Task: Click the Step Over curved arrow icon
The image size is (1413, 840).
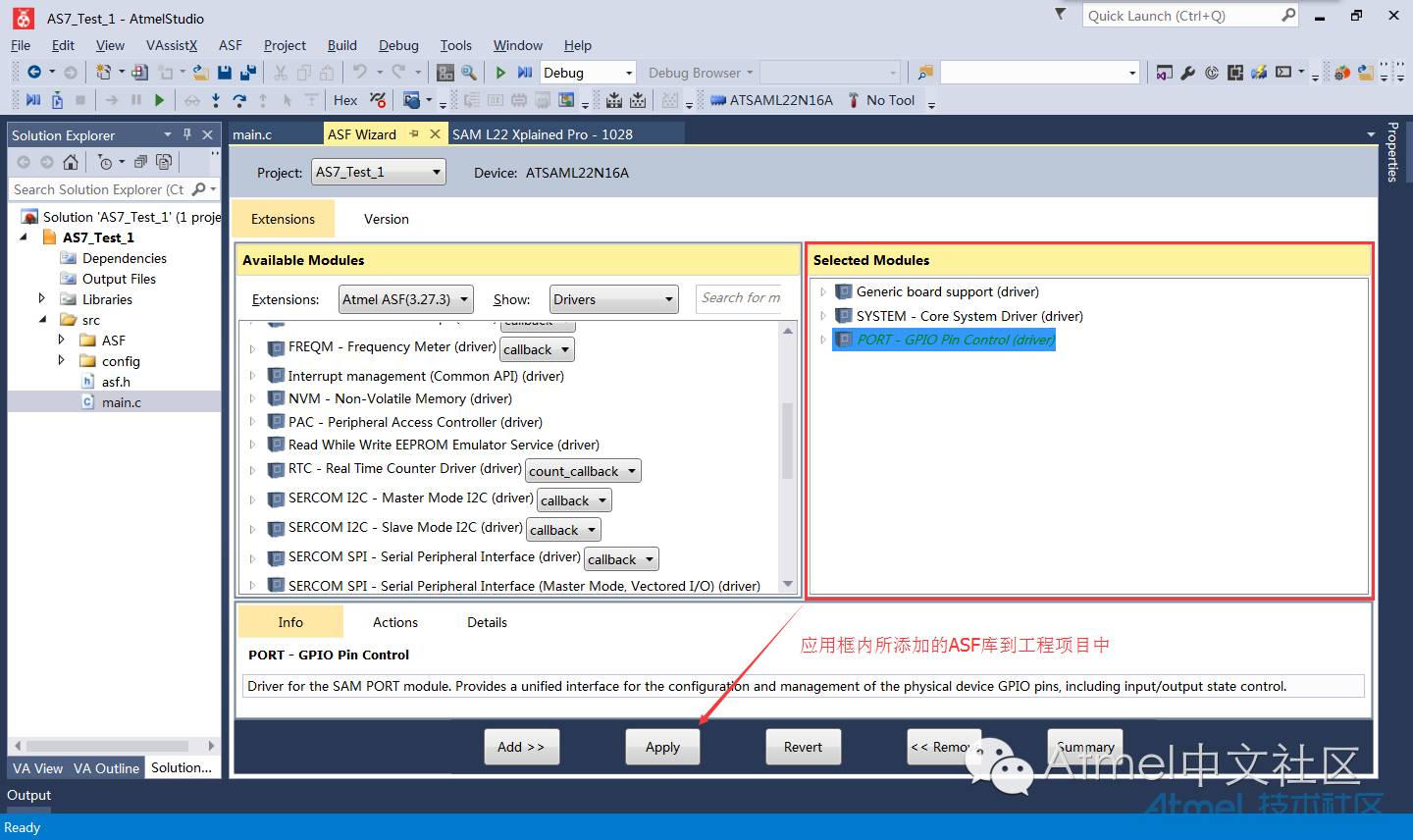Action: tap(239, 99)
